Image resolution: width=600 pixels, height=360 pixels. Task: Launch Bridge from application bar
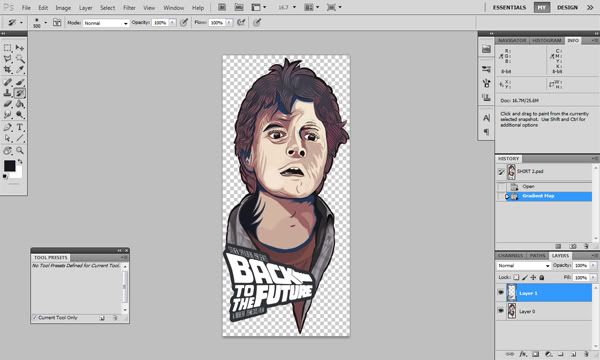[x=222, y=7]
